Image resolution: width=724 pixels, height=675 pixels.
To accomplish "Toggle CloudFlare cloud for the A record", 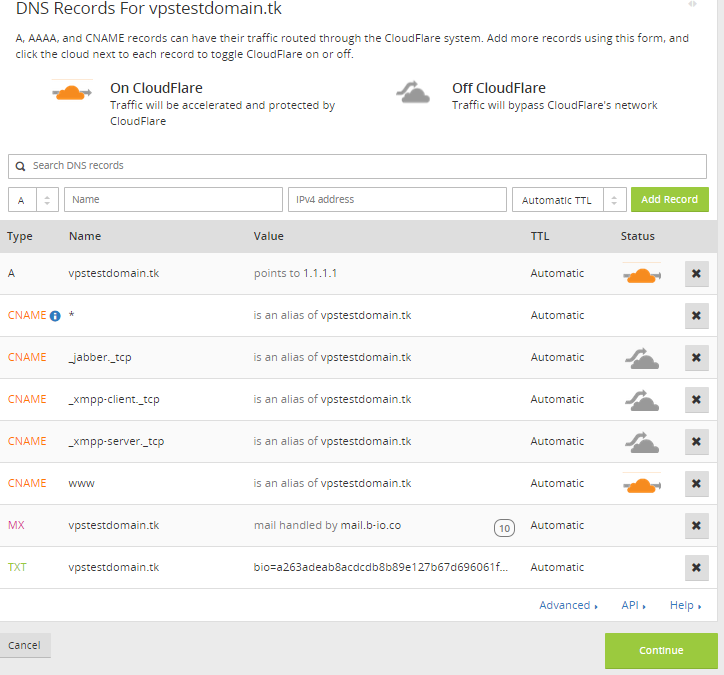I will pos(642,274).
